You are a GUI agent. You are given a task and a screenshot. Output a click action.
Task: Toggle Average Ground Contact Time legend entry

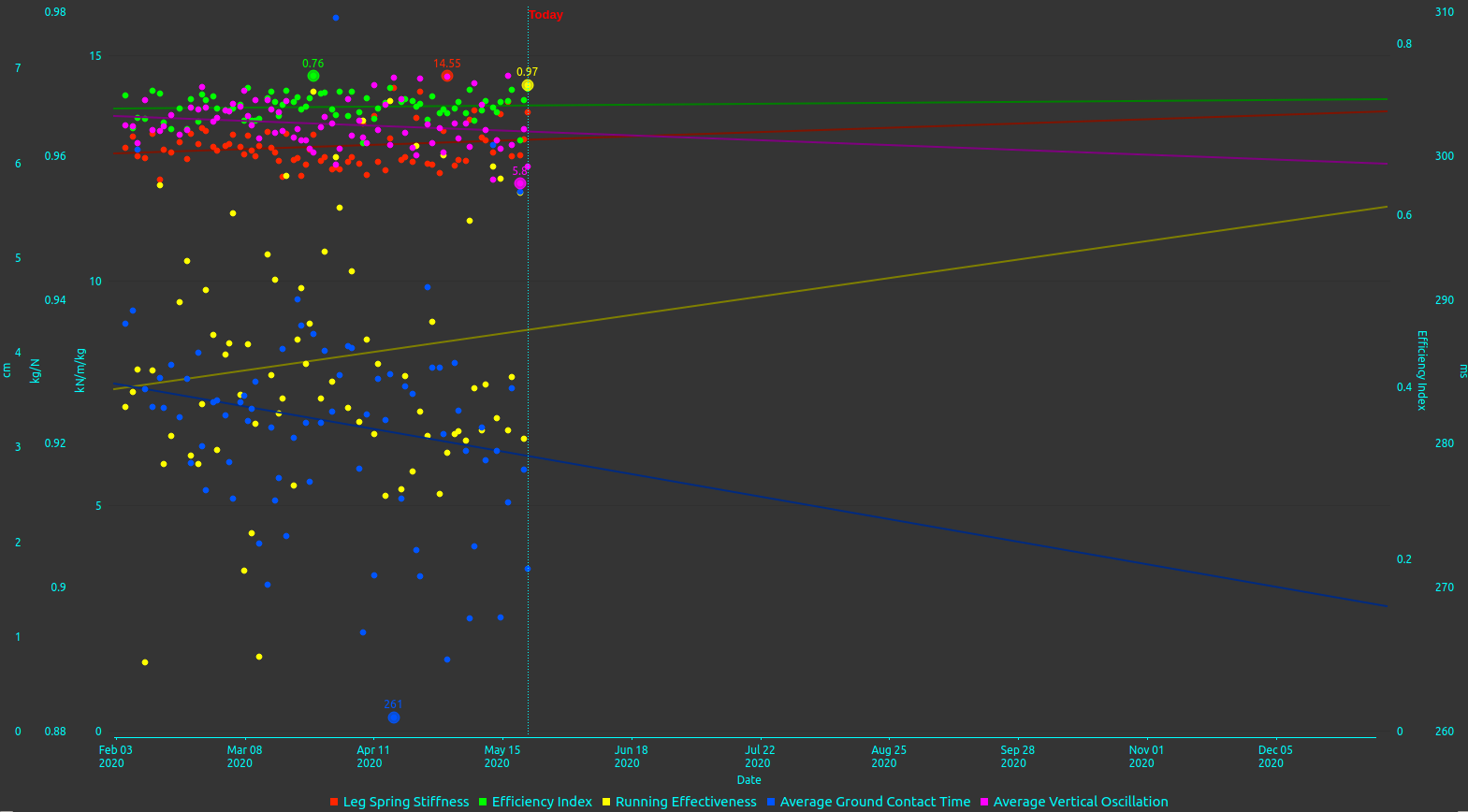coord(875,802)
